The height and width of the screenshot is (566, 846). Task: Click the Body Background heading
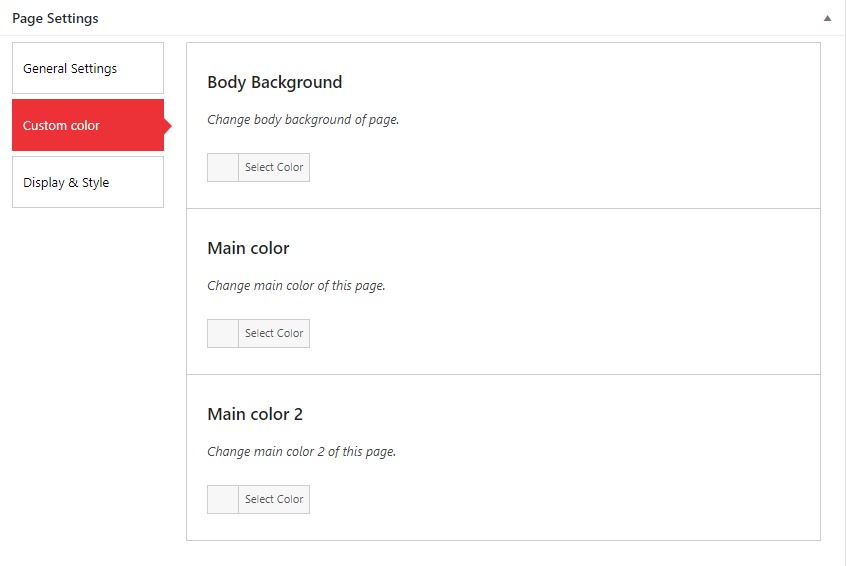pos(275,82)
